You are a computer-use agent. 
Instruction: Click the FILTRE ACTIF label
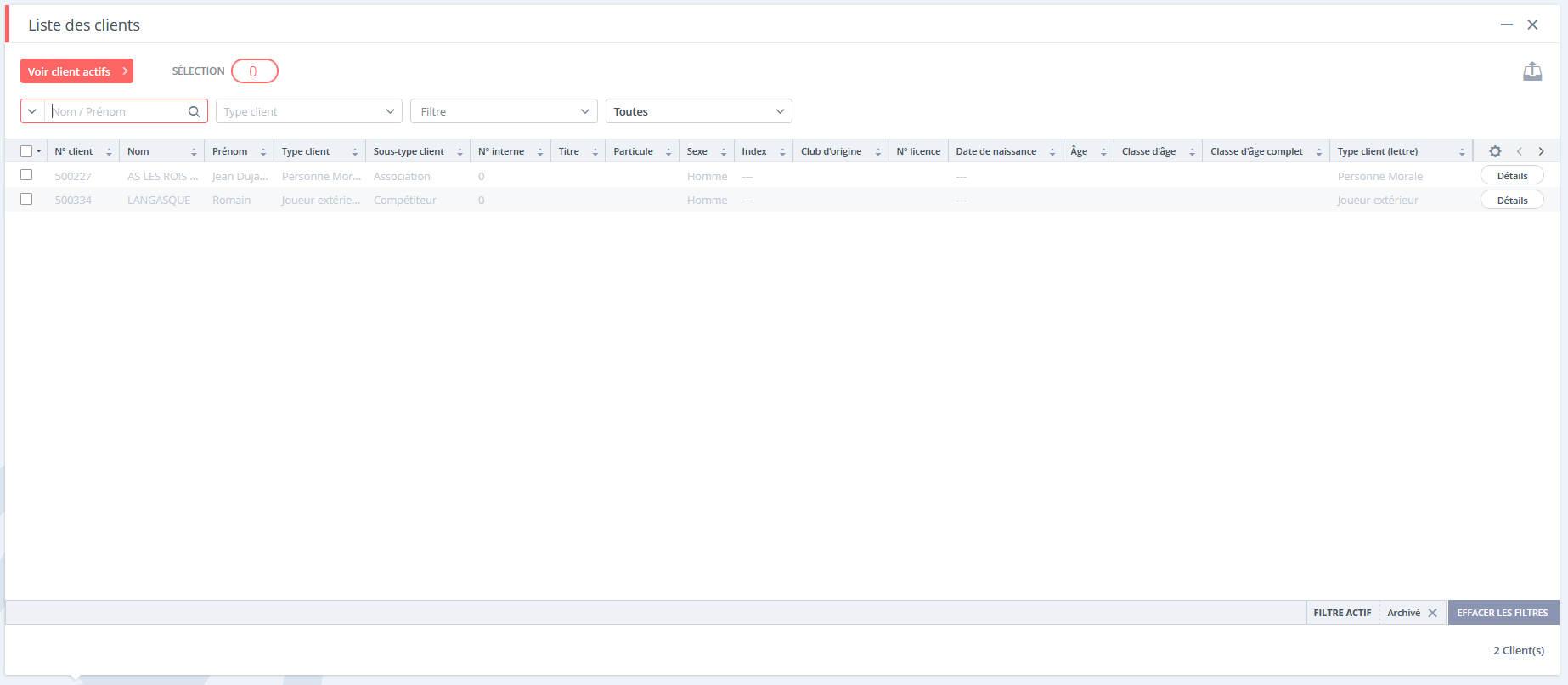(1342, 613)
